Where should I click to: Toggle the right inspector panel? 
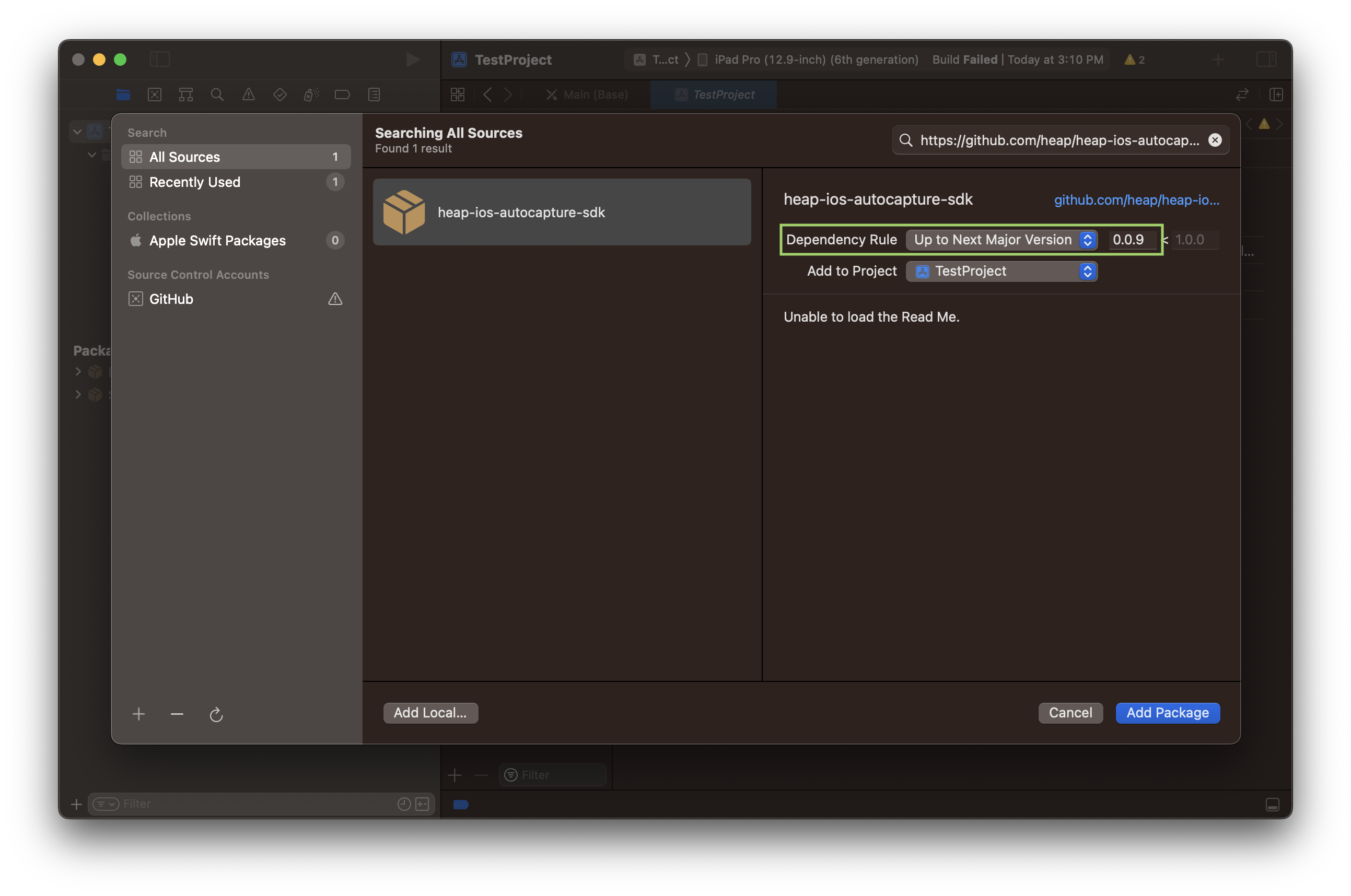click(x=1266, y=60)
